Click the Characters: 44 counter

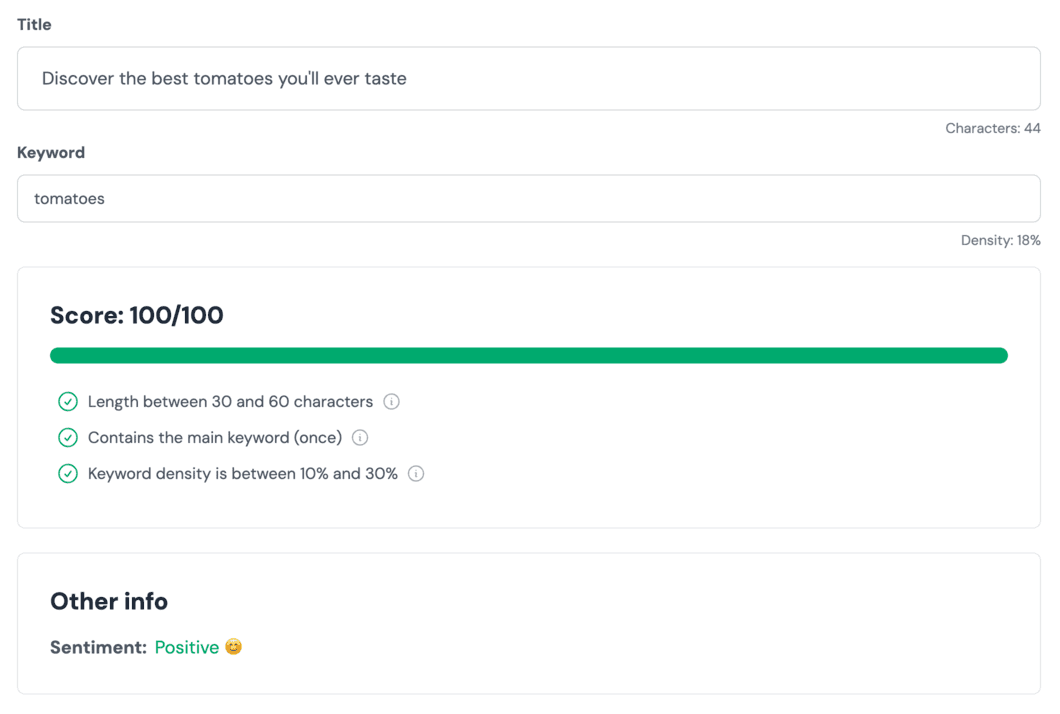992,129
